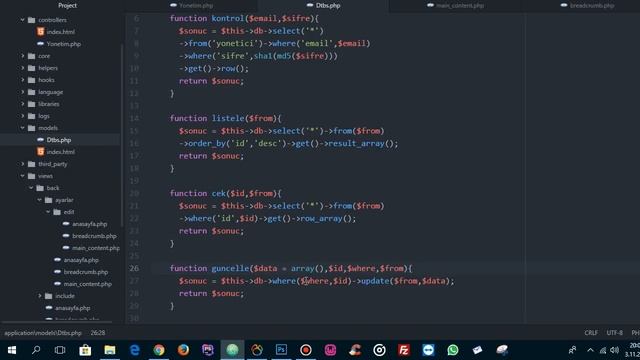Screen dimensions: 640x360
Task: Click the Project panel header
Action: (x=67, y=5)
